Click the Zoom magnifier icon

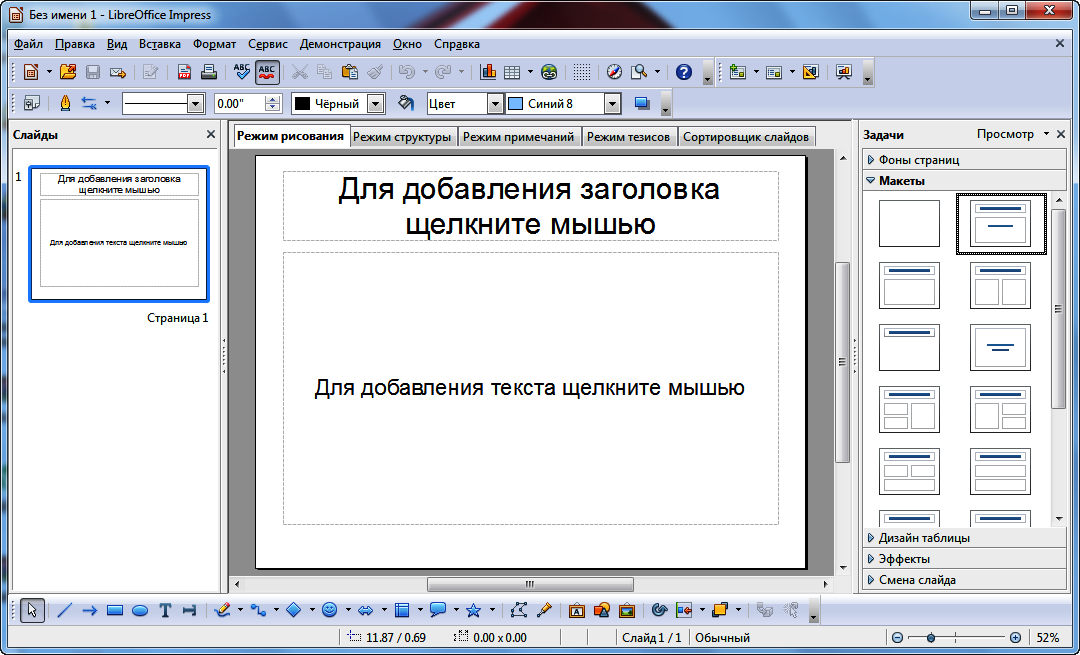click(639, 72)
